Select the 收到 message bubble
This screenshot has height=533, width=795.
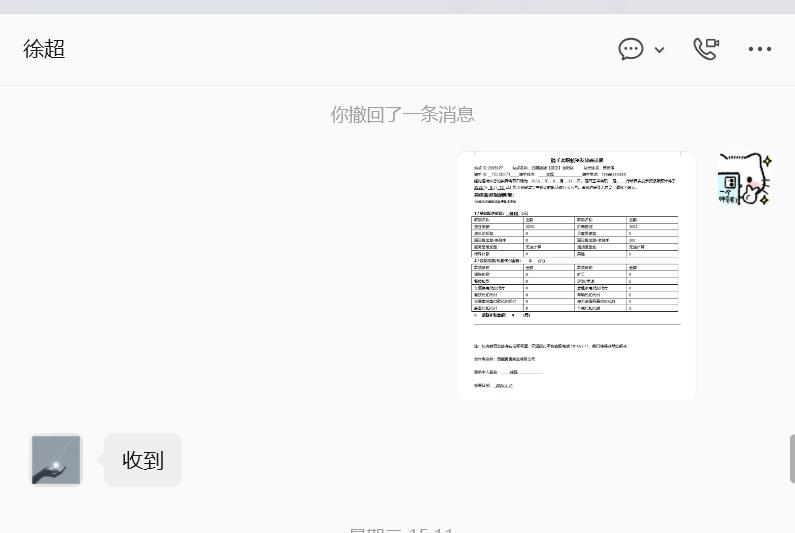point(143,460)
